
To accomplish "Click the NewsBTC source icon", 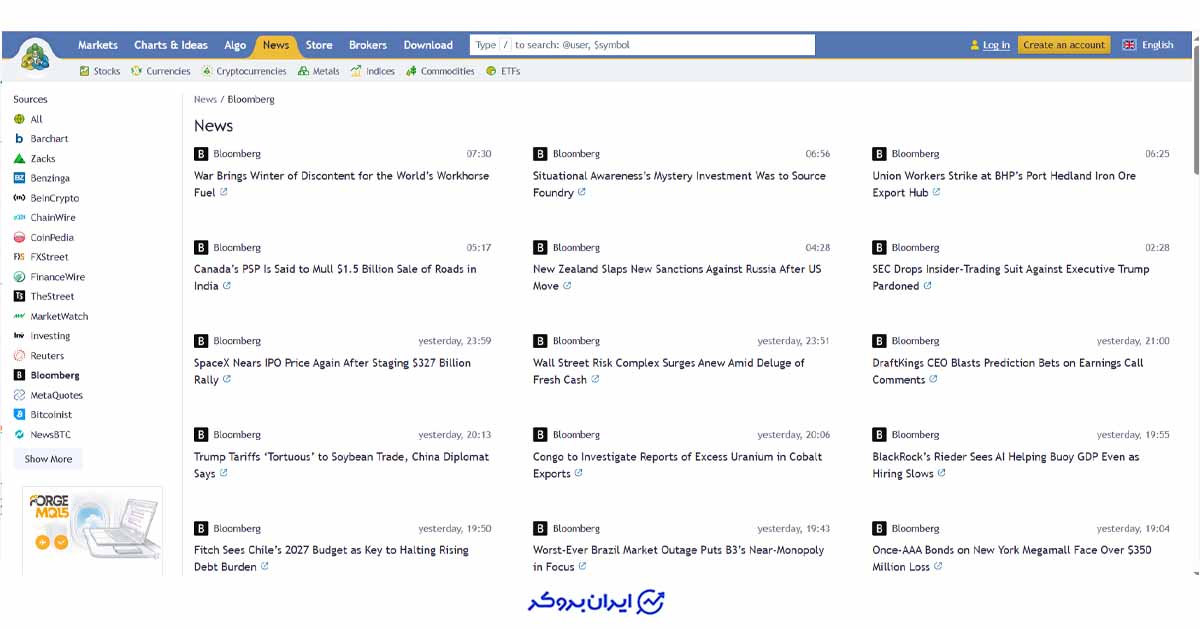I will click(19, 434).
